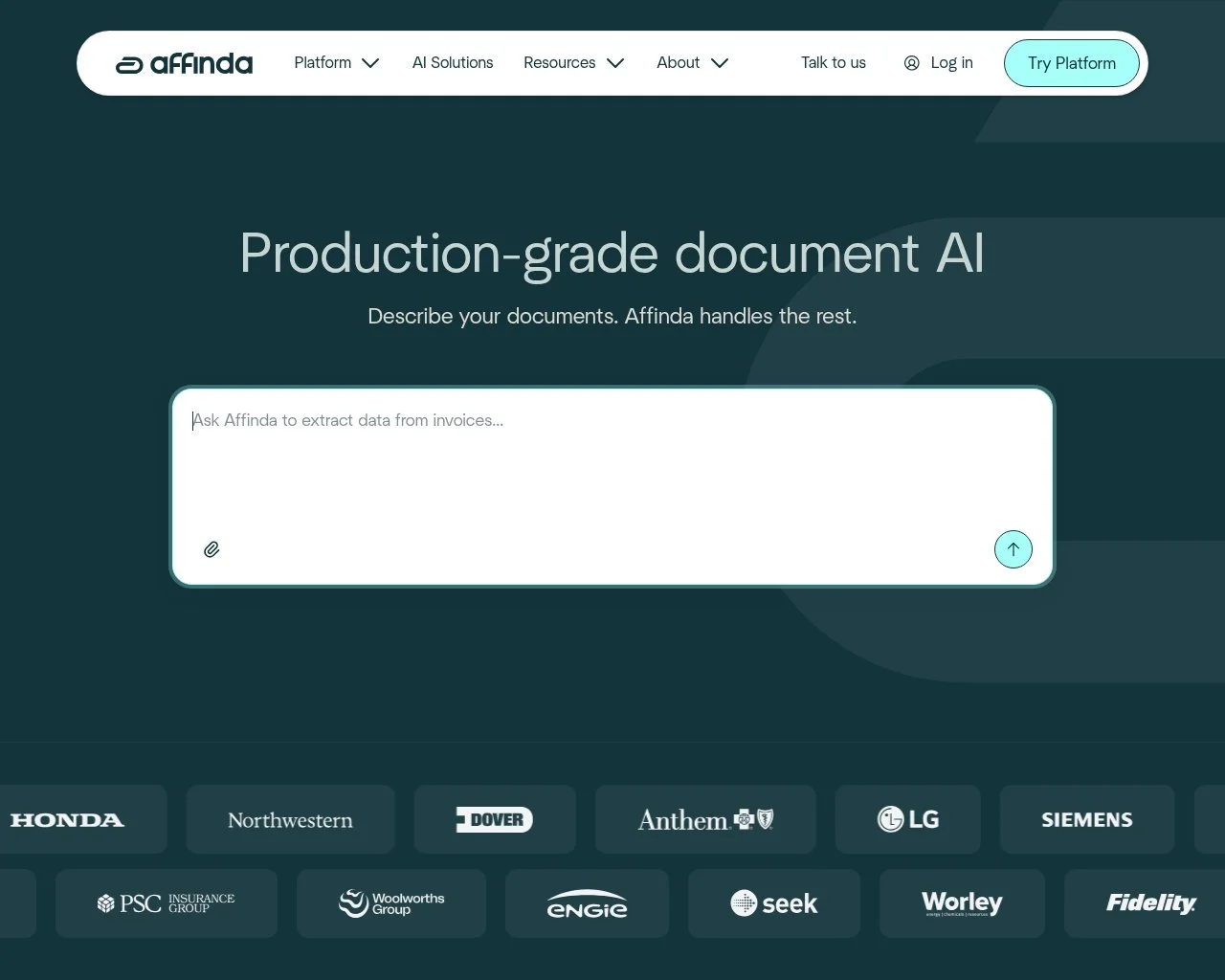Viewport: 1225px width, 980px height.
Task: Open AI Solutions page
Action: tap(453, 63)
